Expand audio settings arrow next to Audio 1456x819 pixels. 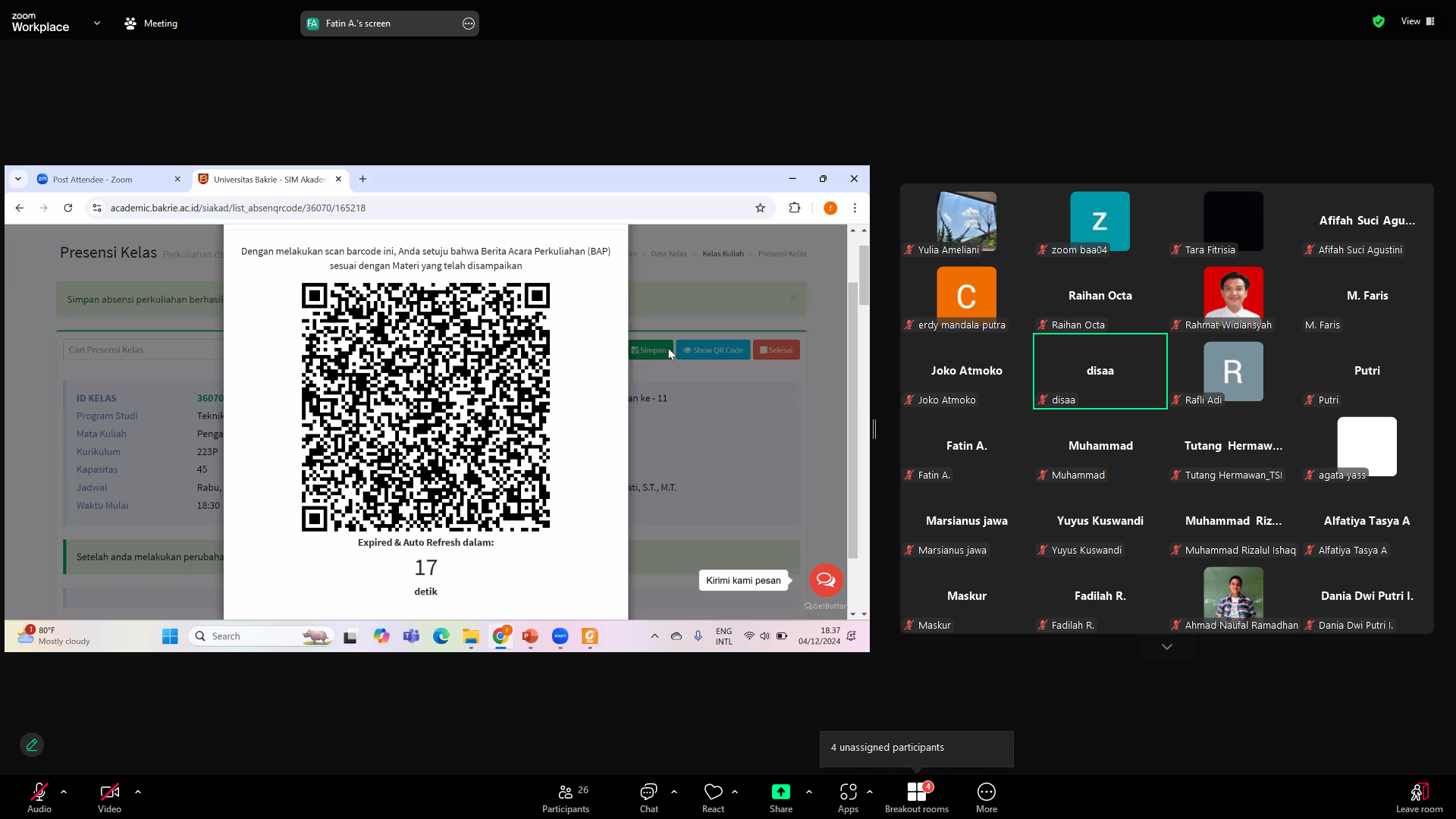[x=64, y=792]
